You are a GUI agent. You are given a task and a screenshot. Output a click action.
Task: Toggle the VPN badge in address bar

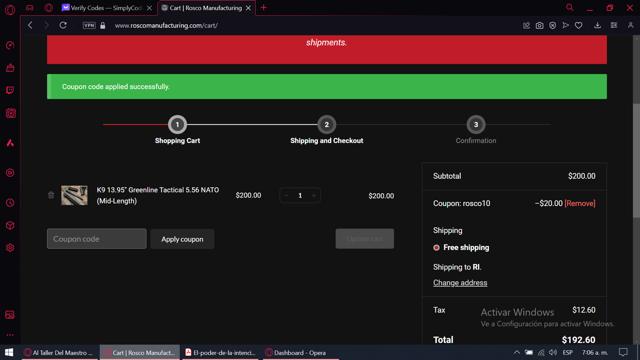pos(89,25)
